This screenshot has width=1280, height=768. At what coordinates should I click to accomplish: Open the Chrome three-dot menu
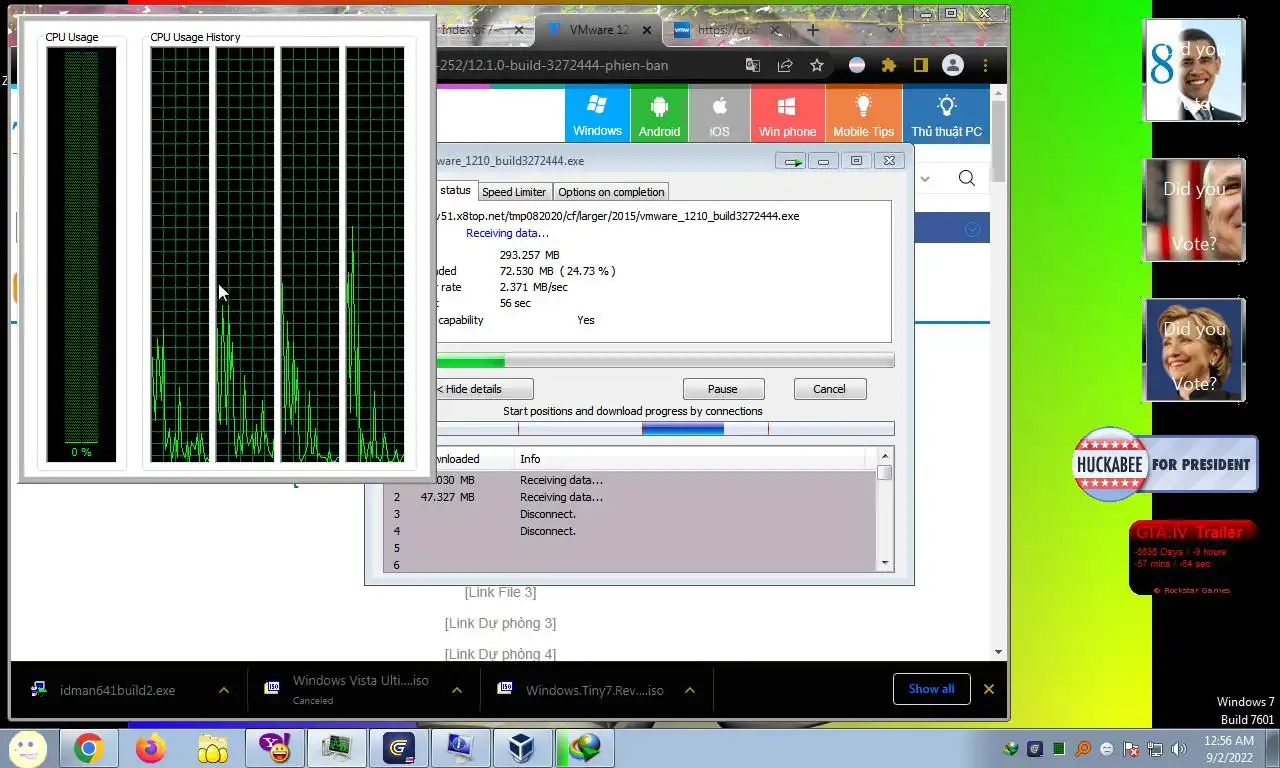(986, 65)
